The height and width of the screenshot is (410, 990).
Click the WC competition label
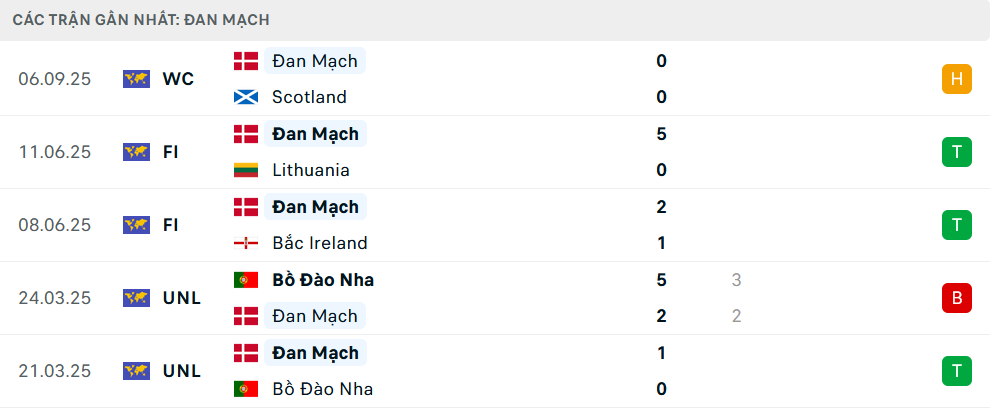(178, 79)
